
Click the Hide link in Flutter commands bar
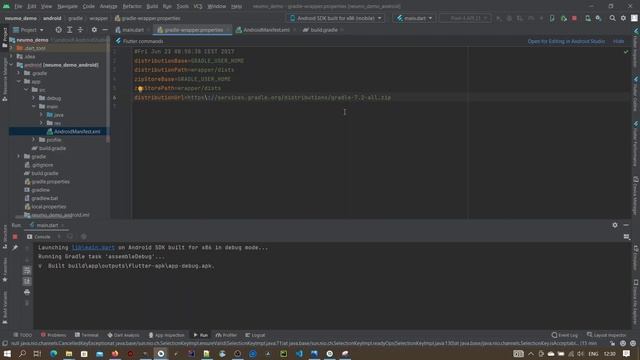coord(618,41)
